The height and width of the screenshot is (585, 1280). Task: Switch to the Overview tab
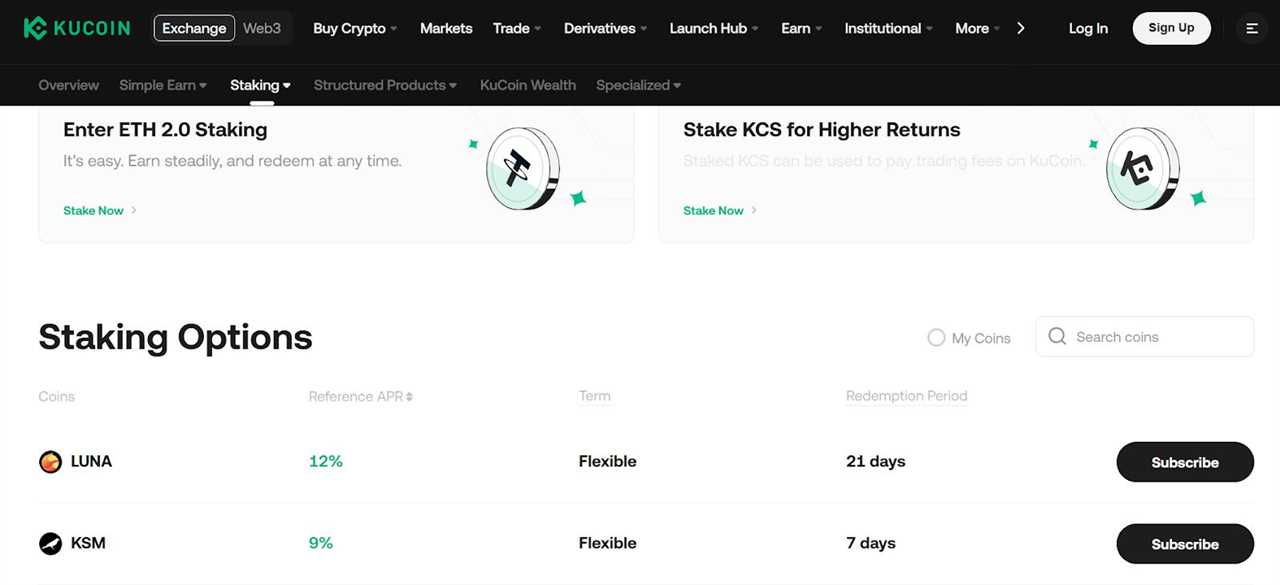(x=68, y=85)
